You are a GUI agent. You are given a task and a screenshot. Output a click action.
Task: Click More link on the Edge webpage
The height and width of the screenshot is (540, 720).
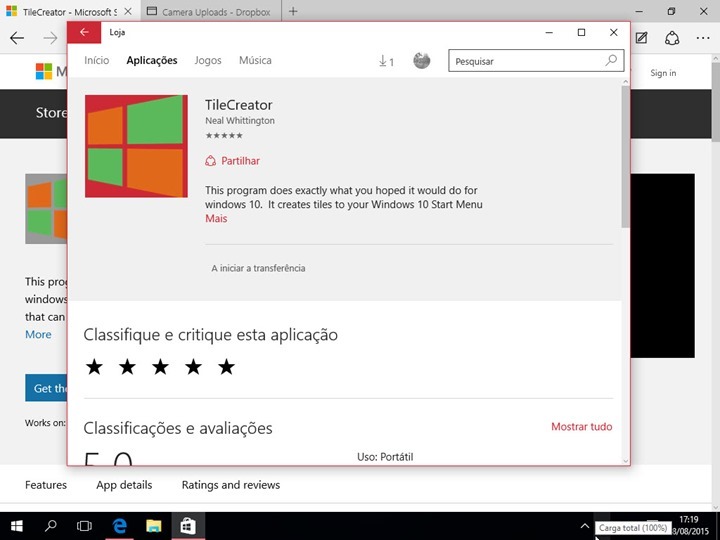point(38,334)
